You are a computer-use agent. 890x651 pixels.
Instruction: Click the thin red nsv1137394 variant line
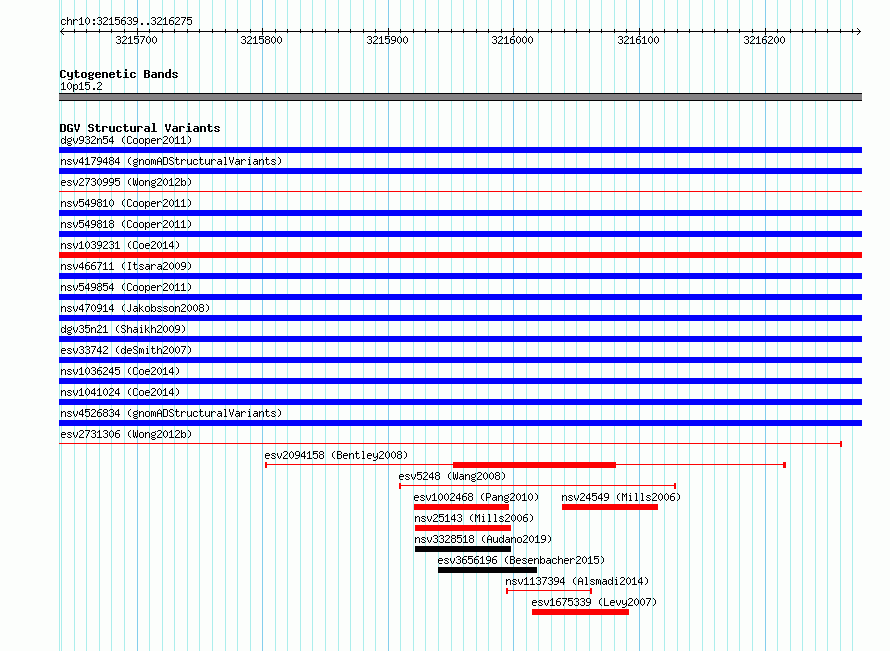(x=549, y=591)
